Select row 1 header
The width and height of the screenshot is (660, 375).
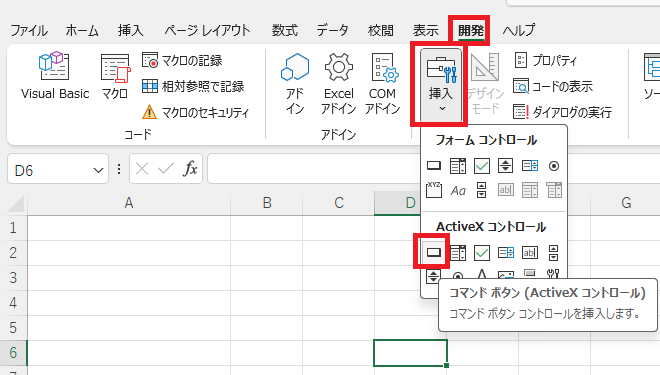[x=13, y=228]
